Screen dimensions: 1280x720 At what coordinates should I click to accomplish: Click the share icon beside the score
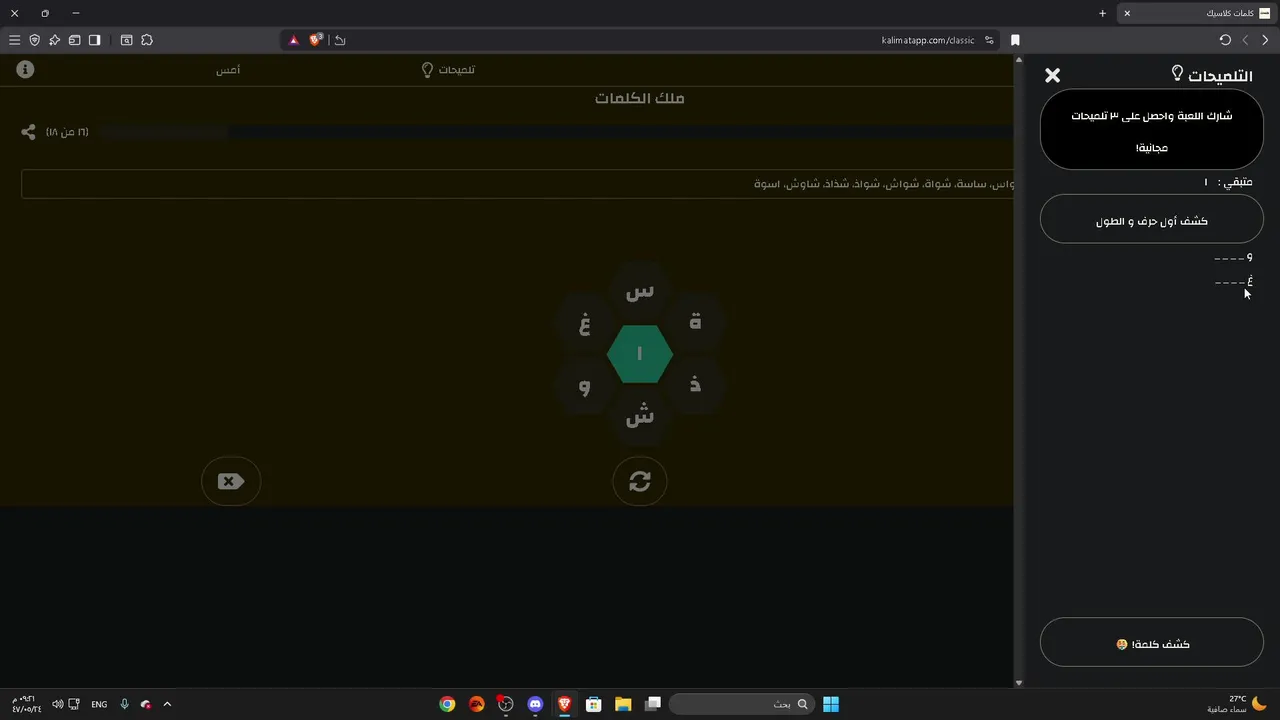pos(28,132)
